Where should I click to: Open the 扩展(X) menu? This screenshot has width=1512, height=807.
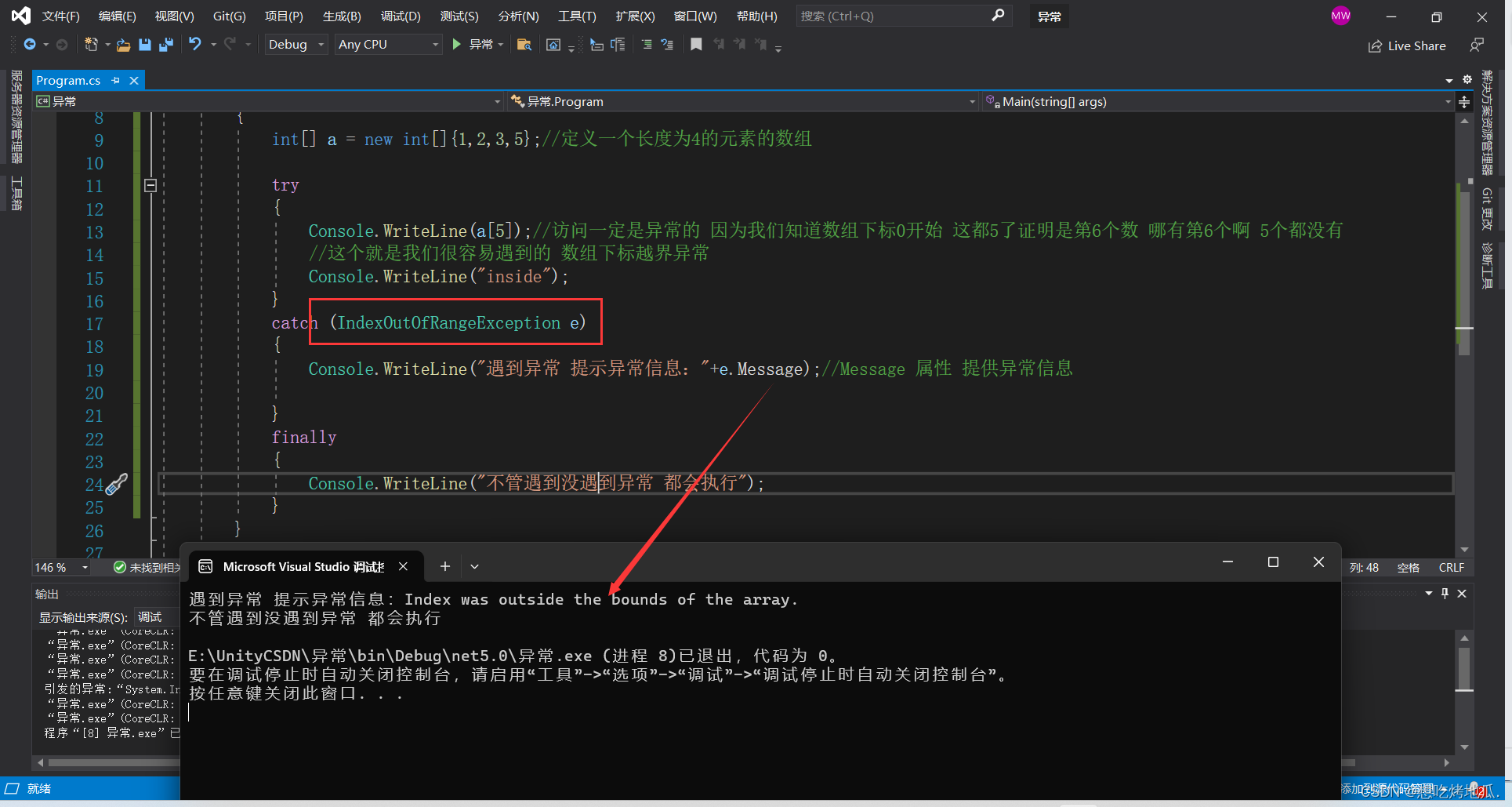(x=635, y=16)
